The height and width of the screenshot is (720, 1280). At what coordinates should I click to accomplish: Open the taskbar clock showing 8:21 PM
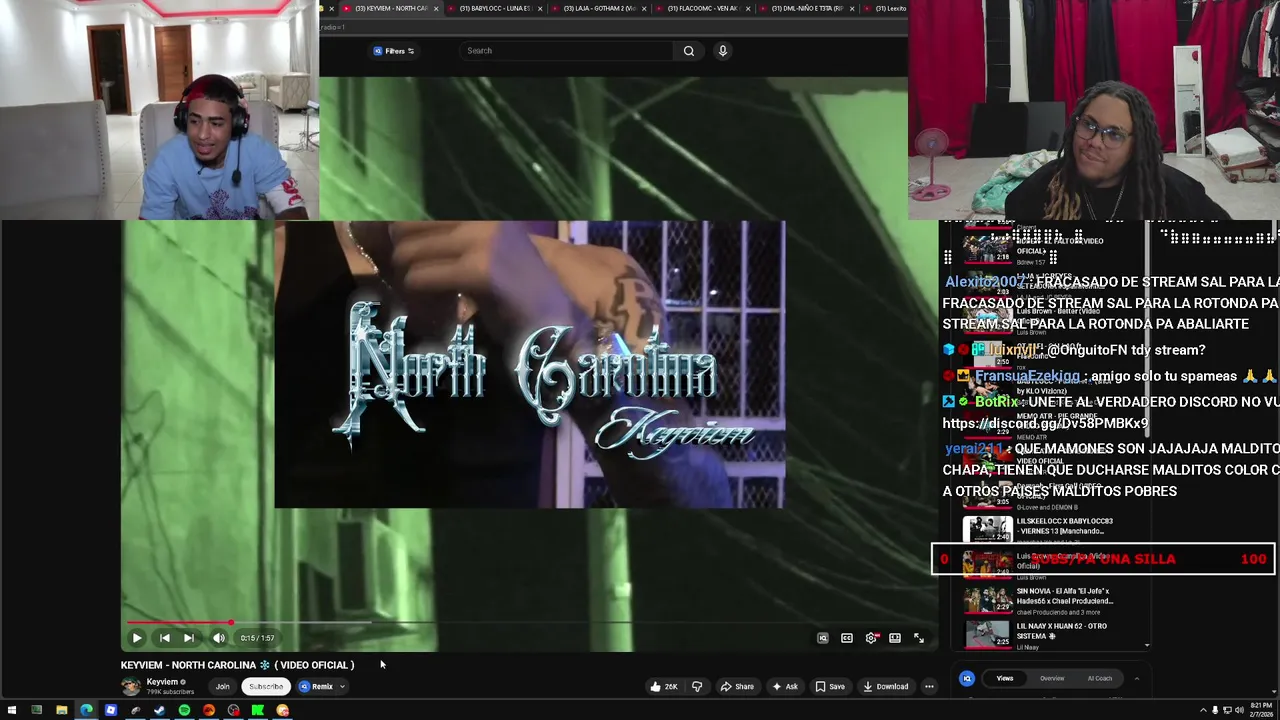(x=1261, y=710)
